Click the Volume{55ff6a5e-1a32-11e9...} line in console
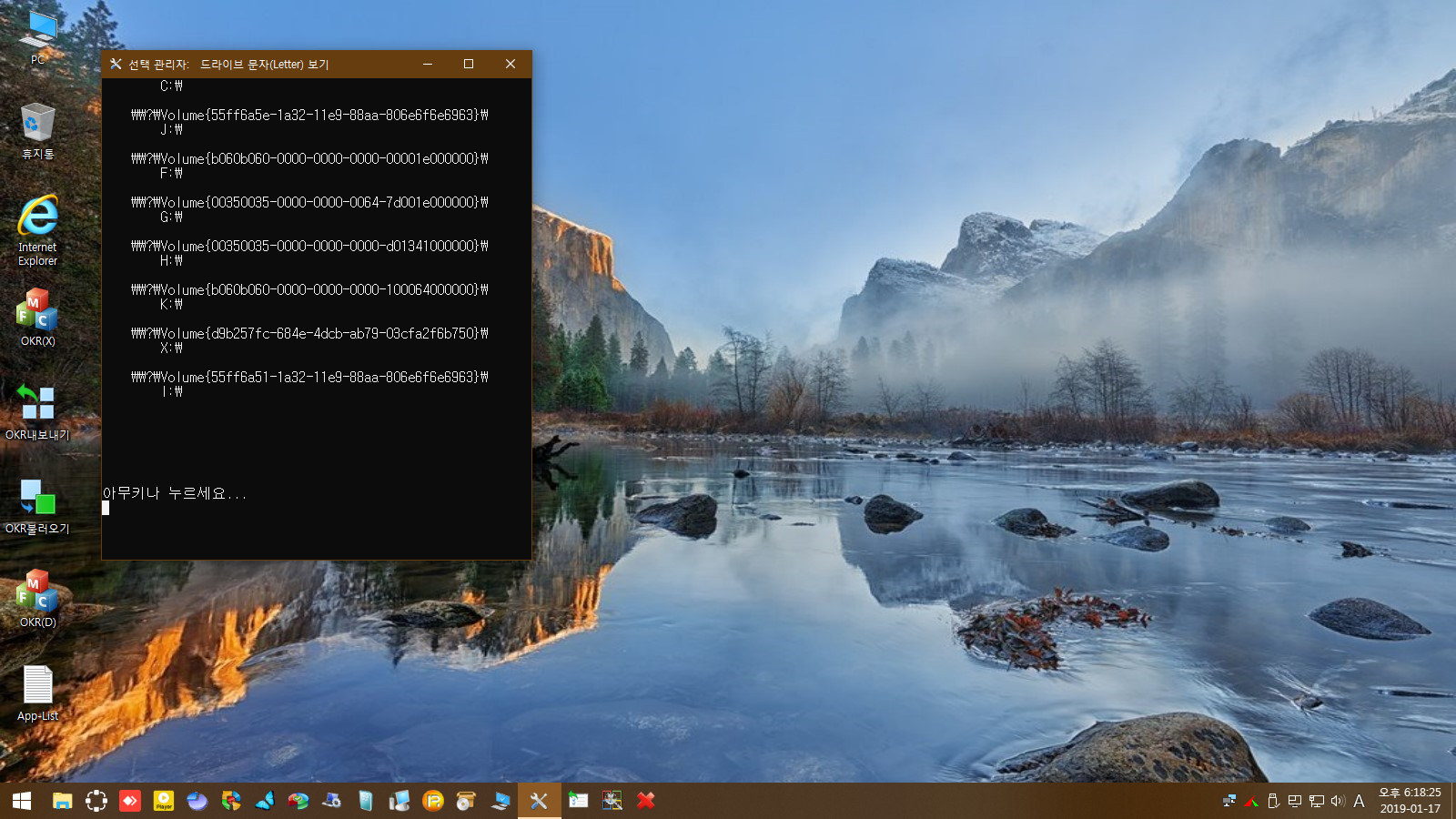 click(309, 115)
